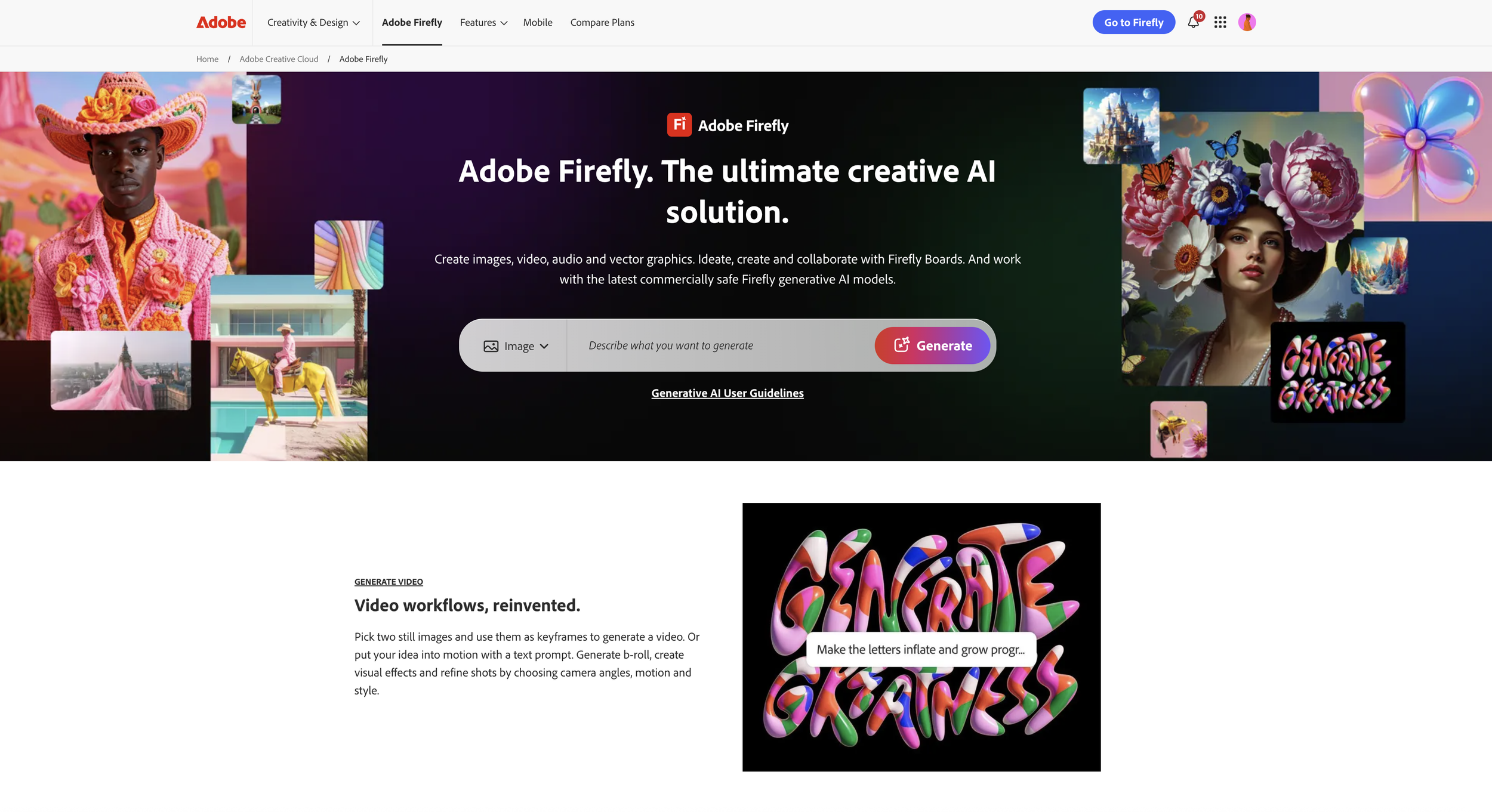
Task: Click the picture icon beside Image
Action: [x=491, y=346]
